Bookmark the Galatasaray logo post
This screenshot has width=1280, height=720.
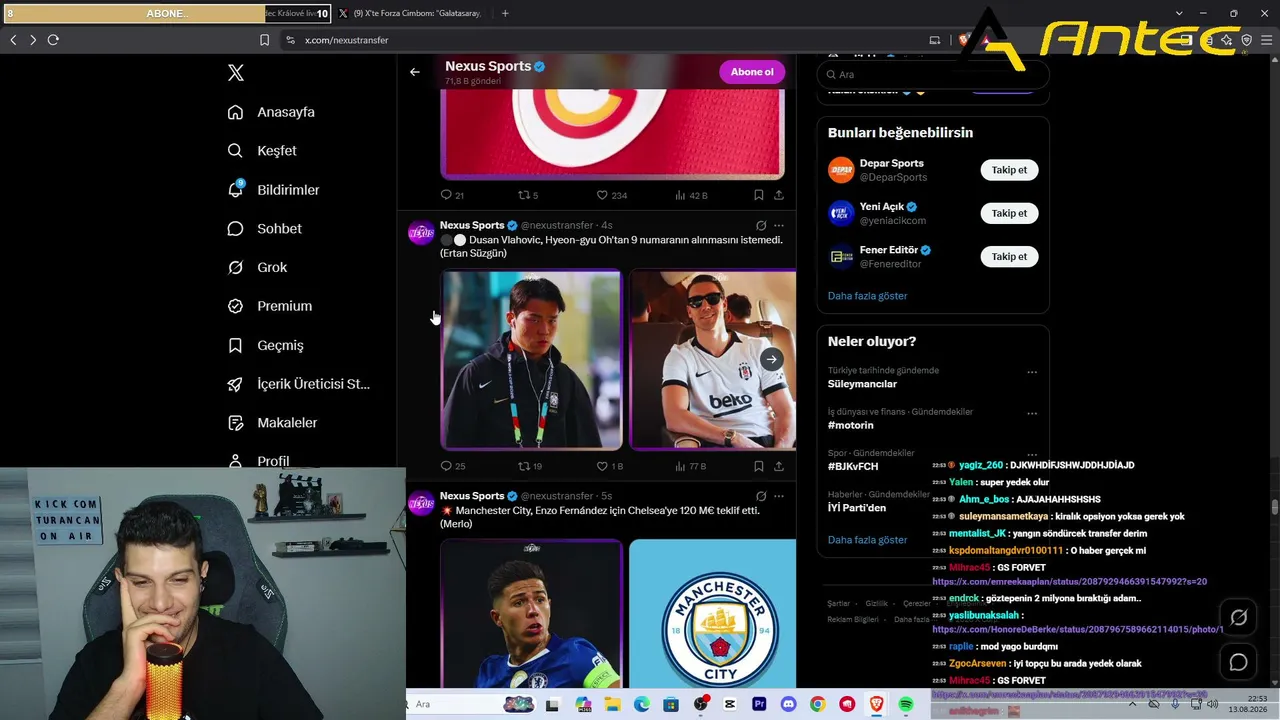point(759,195)
